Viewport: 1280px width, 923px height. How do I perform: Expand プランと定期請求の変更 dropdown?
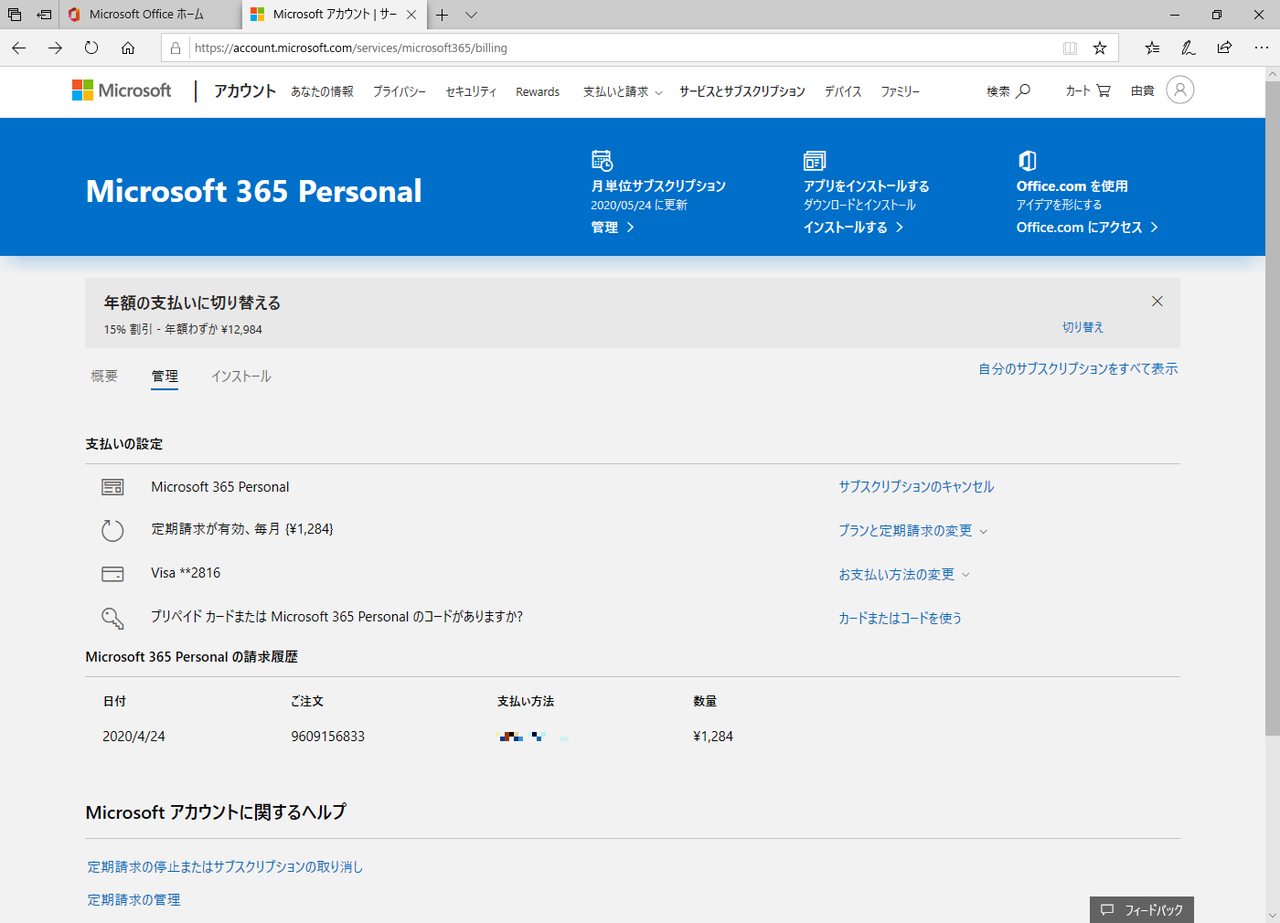[x=913, y=531]
